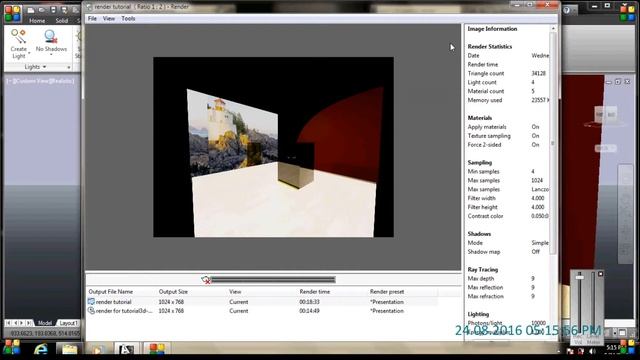Image resolution: width=640 pixels, height=360 pixels.
Task: Click the Filter width value 4.000
Action: (x=538, y=198)
